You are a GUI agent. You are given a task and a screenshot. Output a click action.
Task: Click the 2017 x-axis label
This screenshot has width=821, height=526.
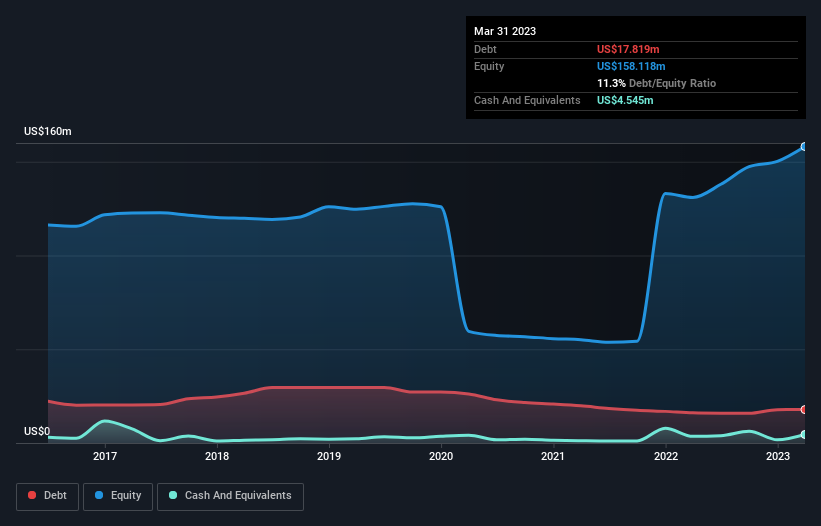pos(105,456)
